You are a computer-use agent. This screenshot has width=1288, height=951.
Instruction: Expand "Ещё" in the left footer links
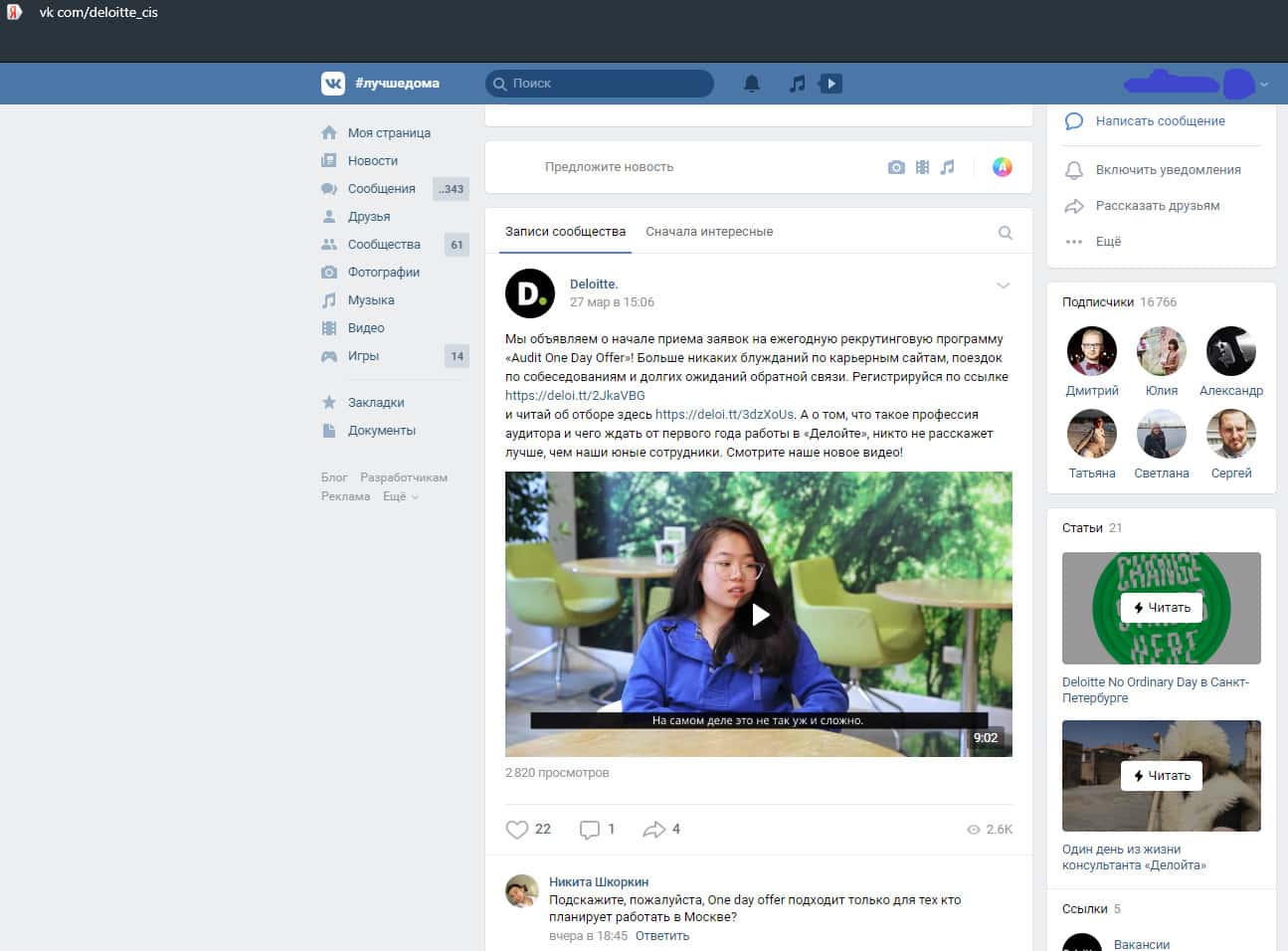[x=400, y=496]
